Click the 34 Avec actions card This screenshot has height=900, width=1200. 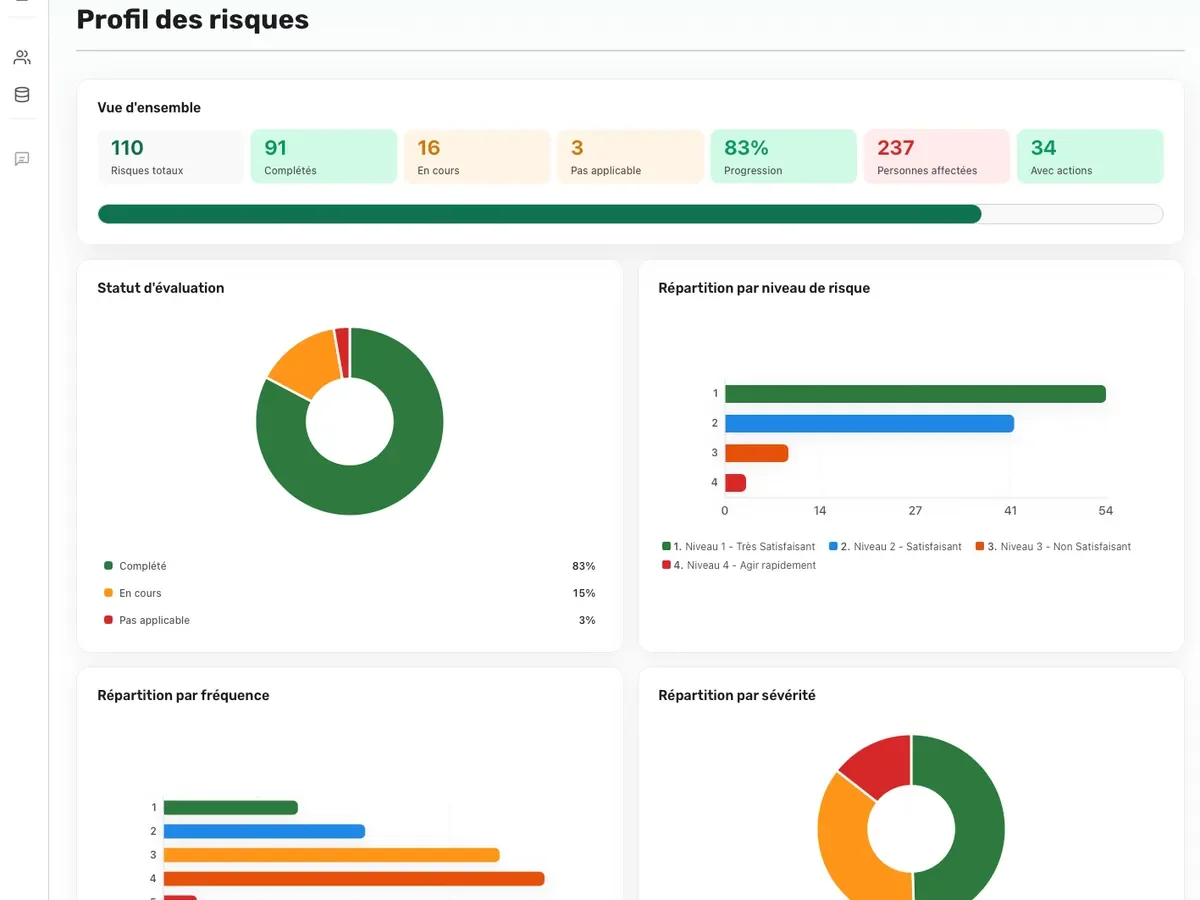(x=1090, y=156)
